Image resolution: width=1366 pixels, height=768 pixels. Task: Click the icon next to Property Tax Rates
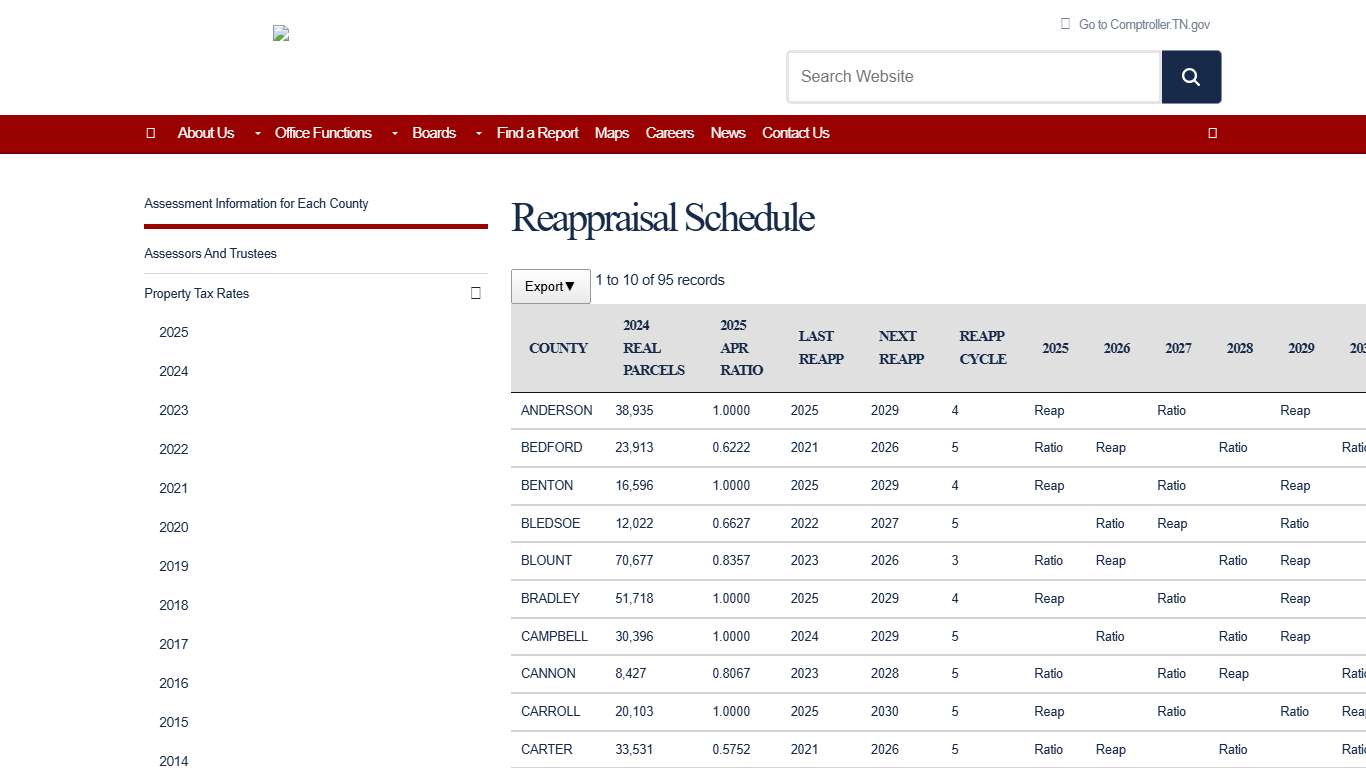tap(475, 293)
